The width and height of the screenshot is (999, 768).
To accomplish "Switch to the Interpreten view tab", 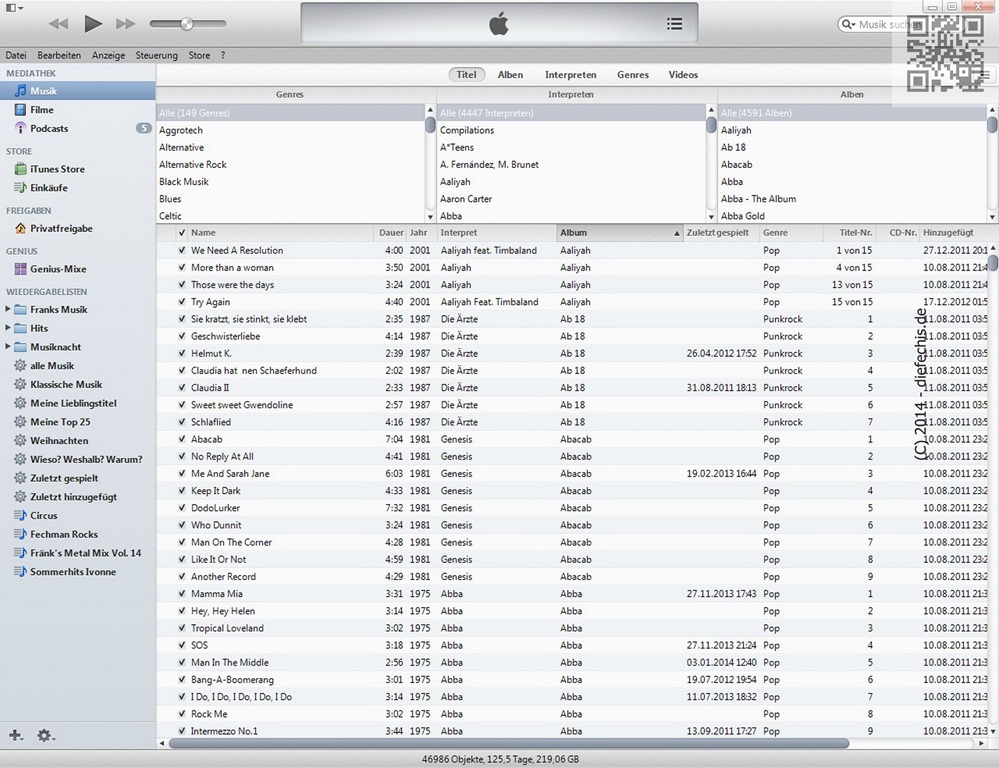I will 571,75.
